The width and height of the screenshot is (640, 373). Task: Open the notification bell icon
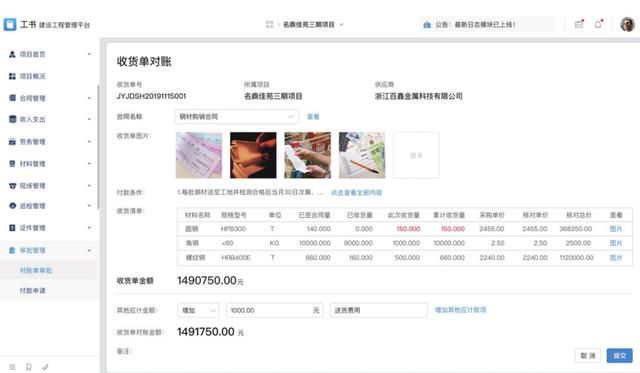[x=598, y=24]
